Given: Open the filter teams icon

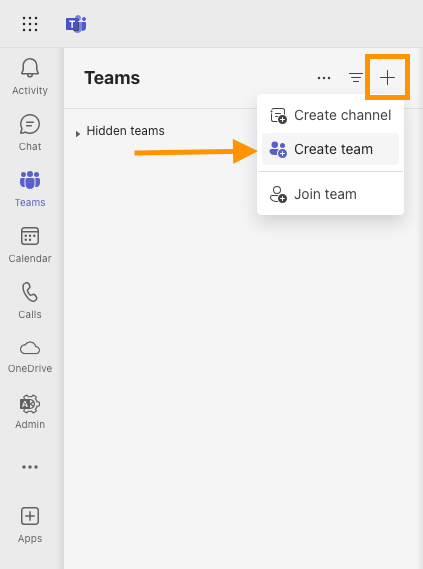Looking at the screenshot, I should tap(356, 78).
